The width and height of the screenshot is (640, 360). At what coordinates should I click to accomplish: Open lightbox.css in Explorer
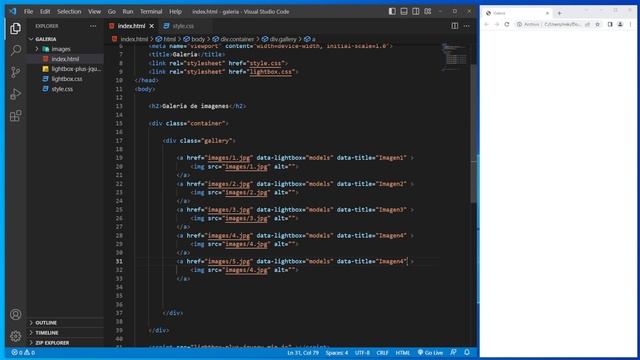[65, 79]
